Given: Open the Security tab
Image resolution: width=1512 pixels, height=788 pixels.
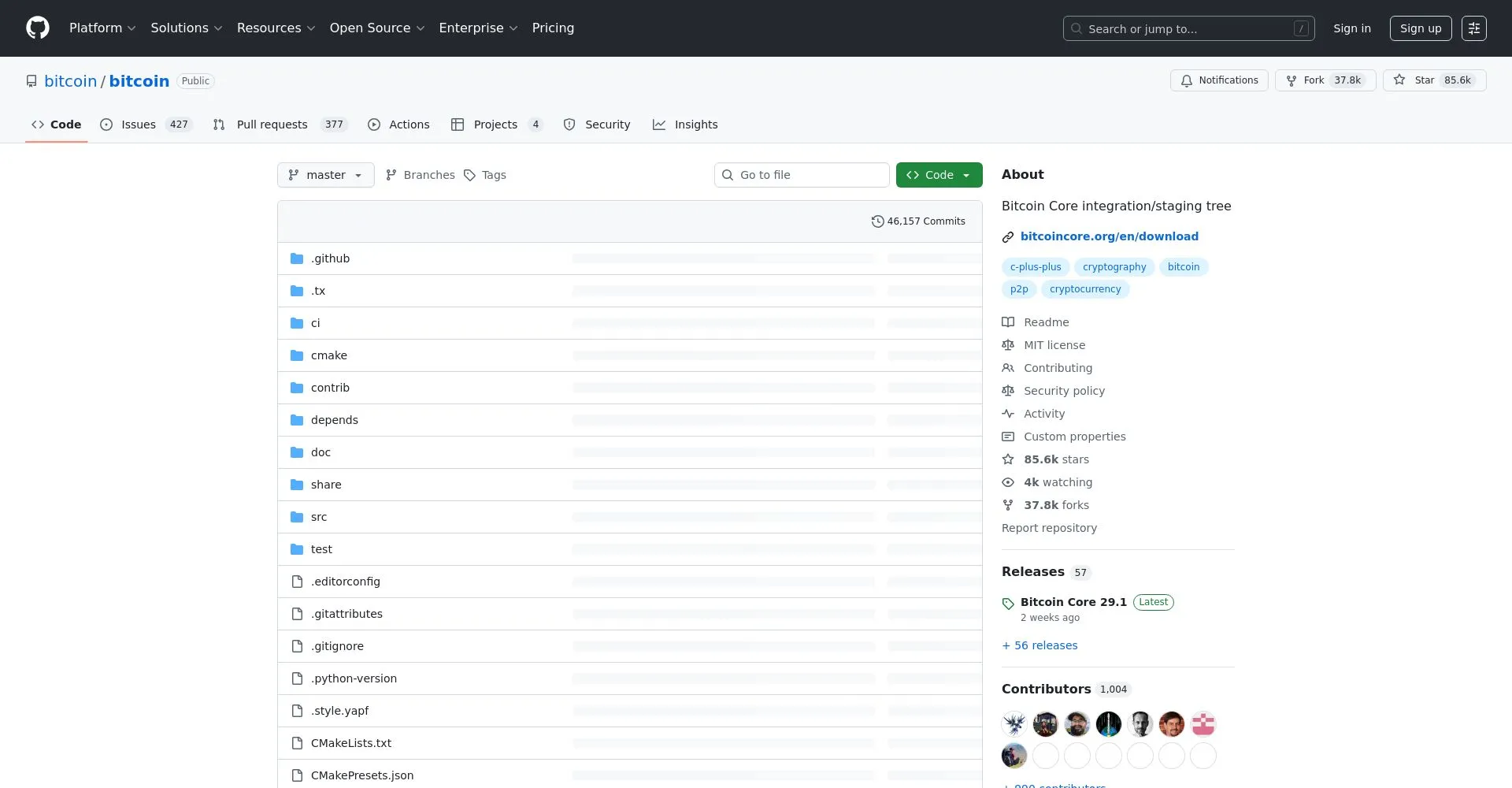Looking at the screenshot, I should pyautogui.click(x=597, y=125).
